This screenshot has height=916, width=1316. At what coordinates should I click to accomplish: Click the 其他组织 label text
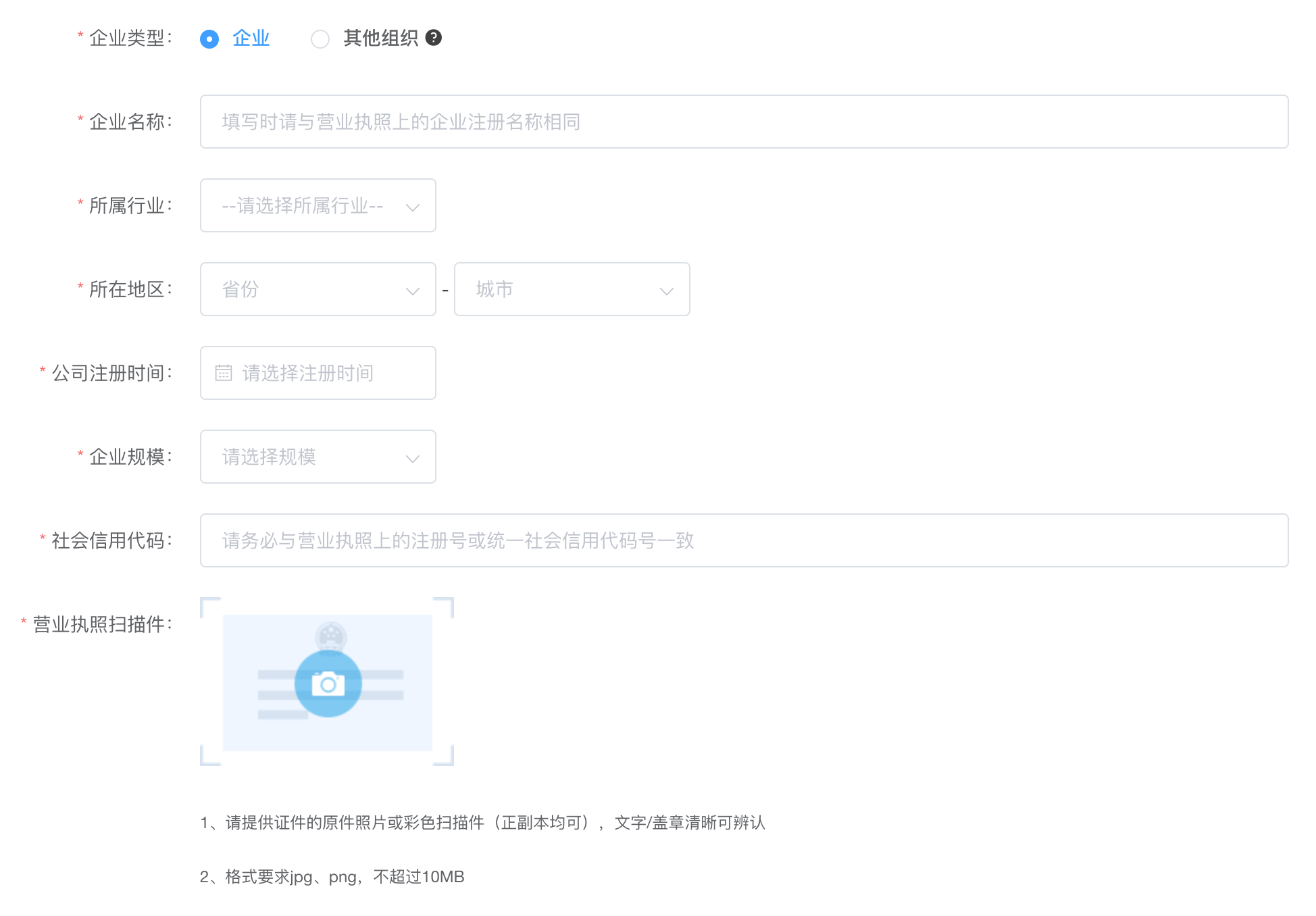point(380,38)
